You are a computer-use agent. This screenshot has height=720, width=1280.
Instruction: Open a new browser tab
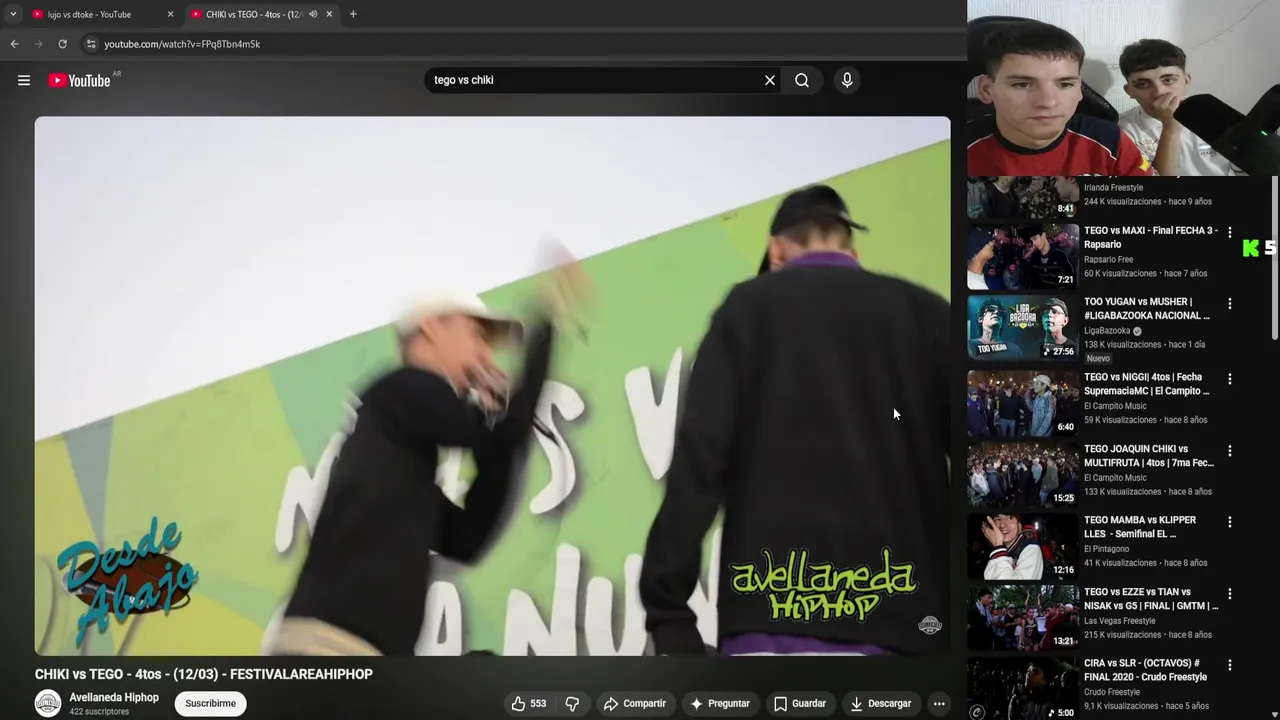pyautogui.click(x=353, y=14)
